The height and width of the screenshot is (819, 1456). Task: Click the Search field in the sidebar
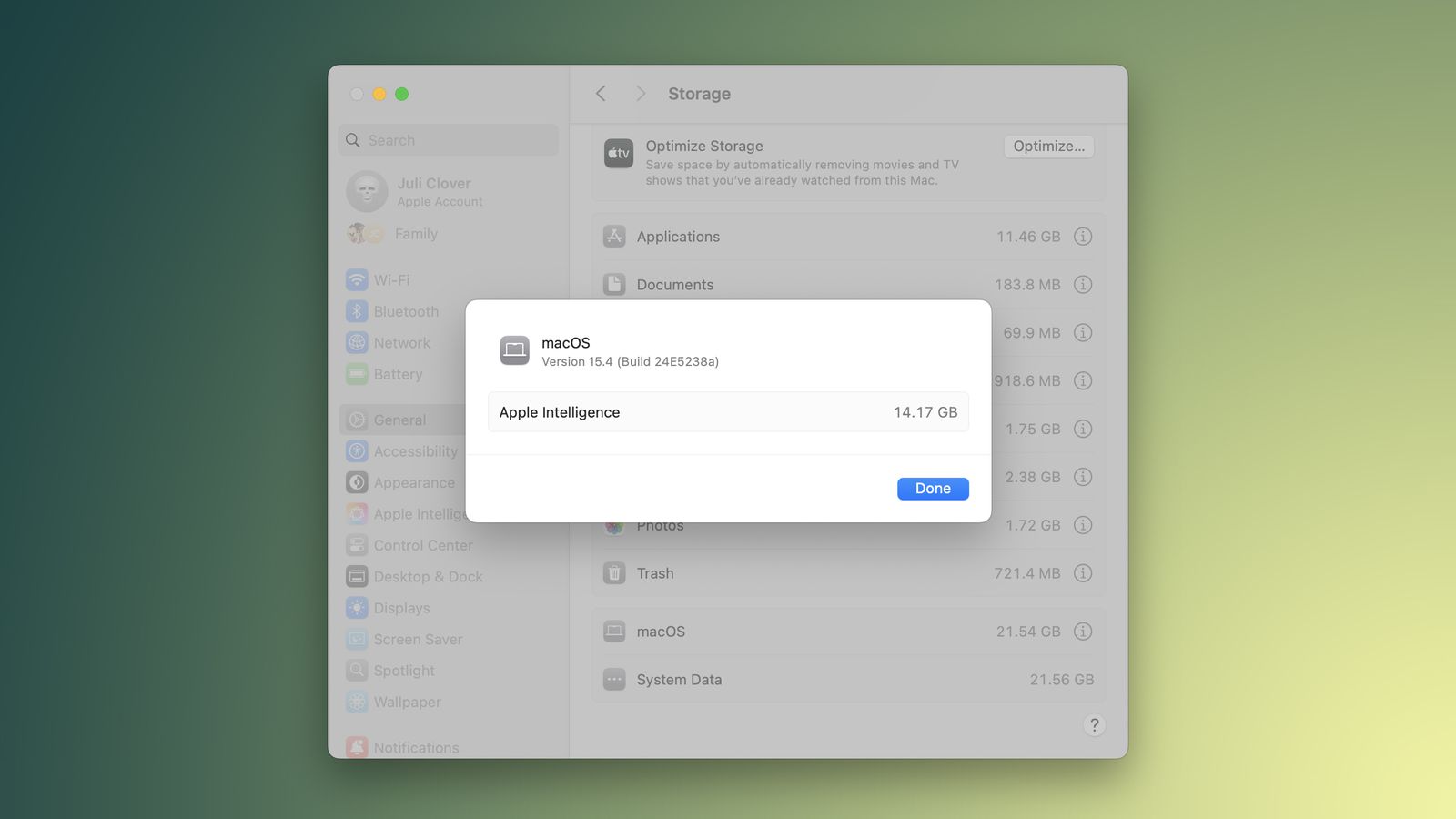(449, 140)
